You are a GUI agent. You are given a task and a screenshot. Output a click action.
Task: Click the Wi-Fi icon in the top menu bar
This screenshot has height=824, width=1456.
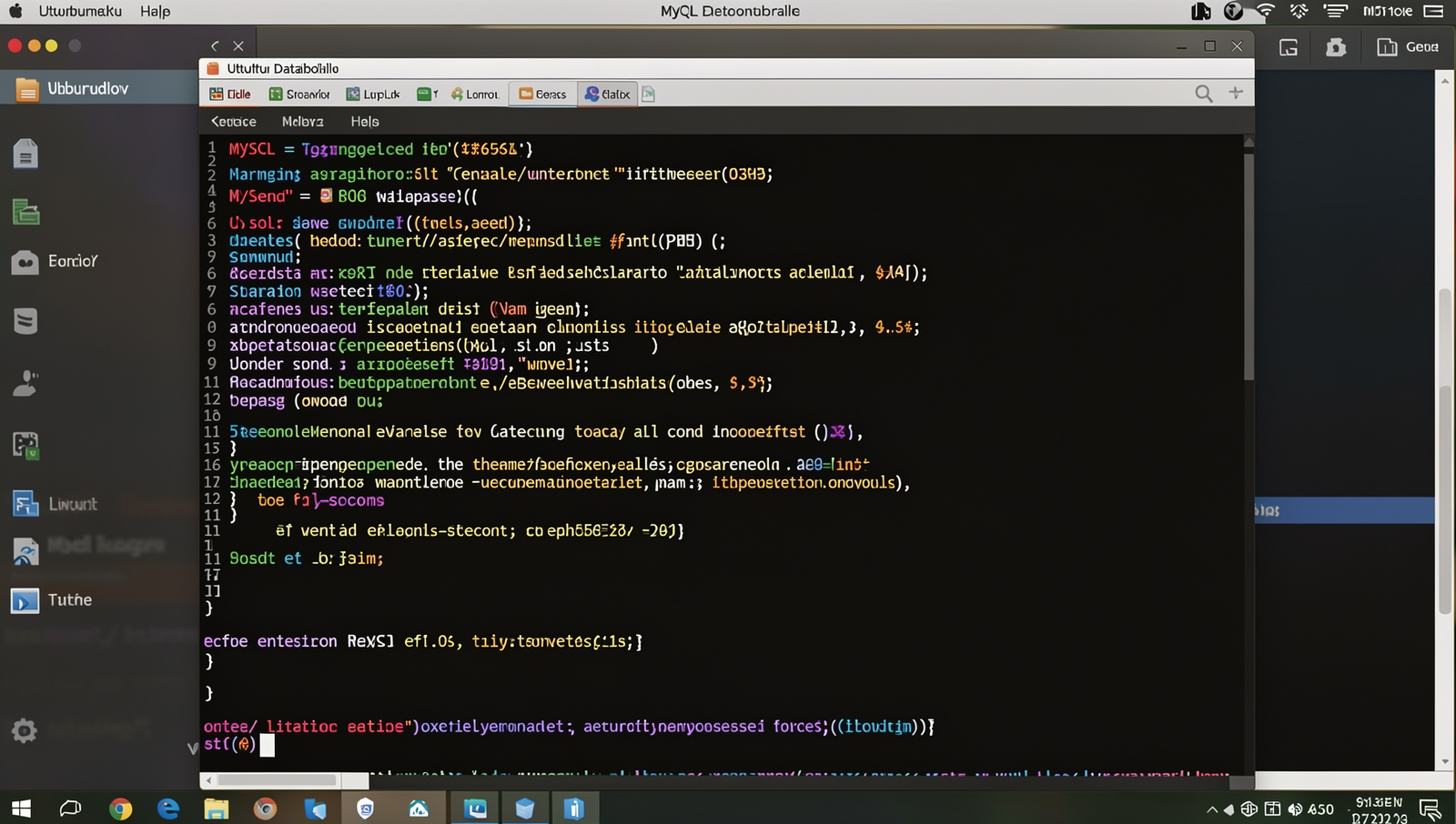click(1265, 11)
